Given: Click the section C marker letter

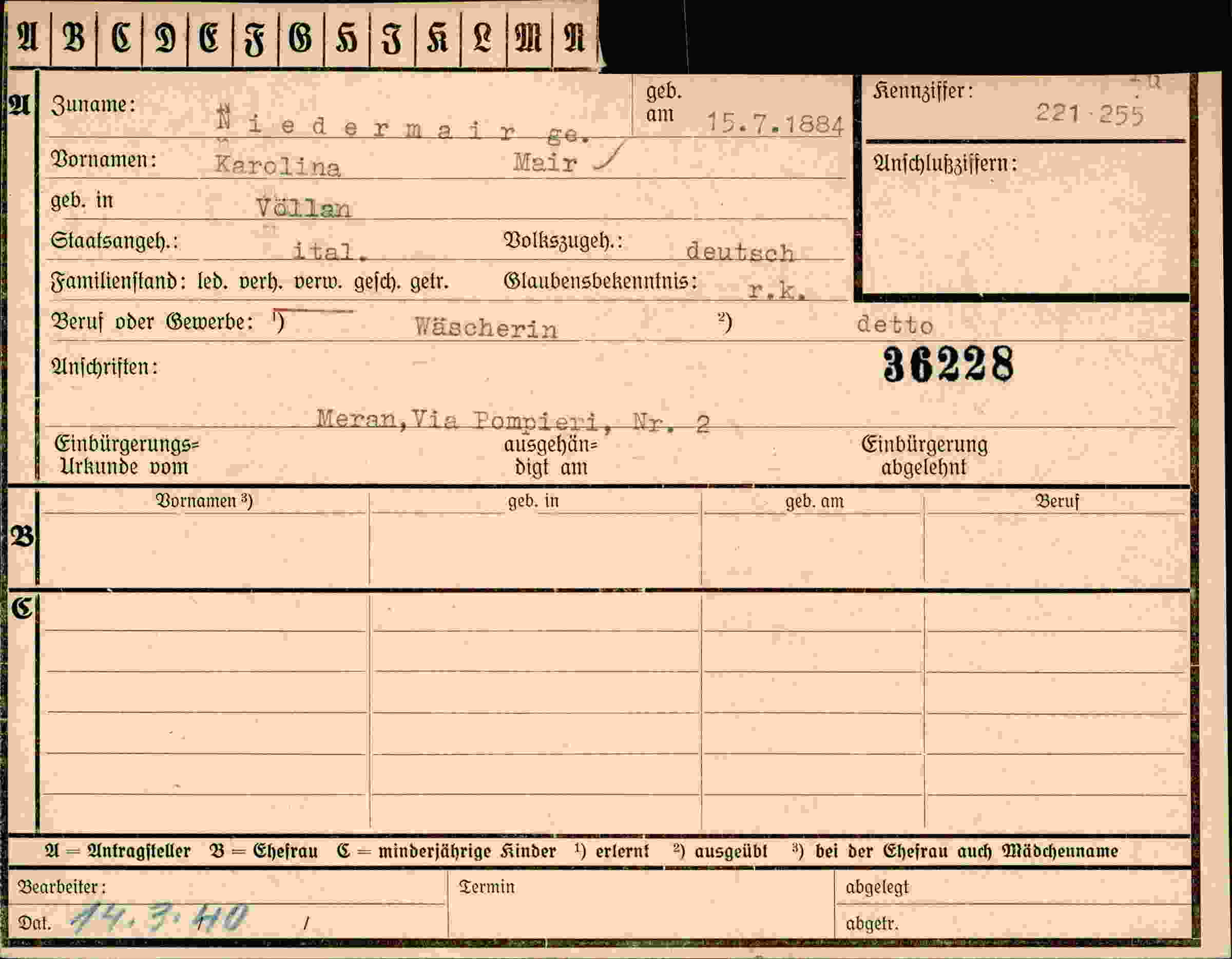Looking at the screenshot, I should 22,608.
